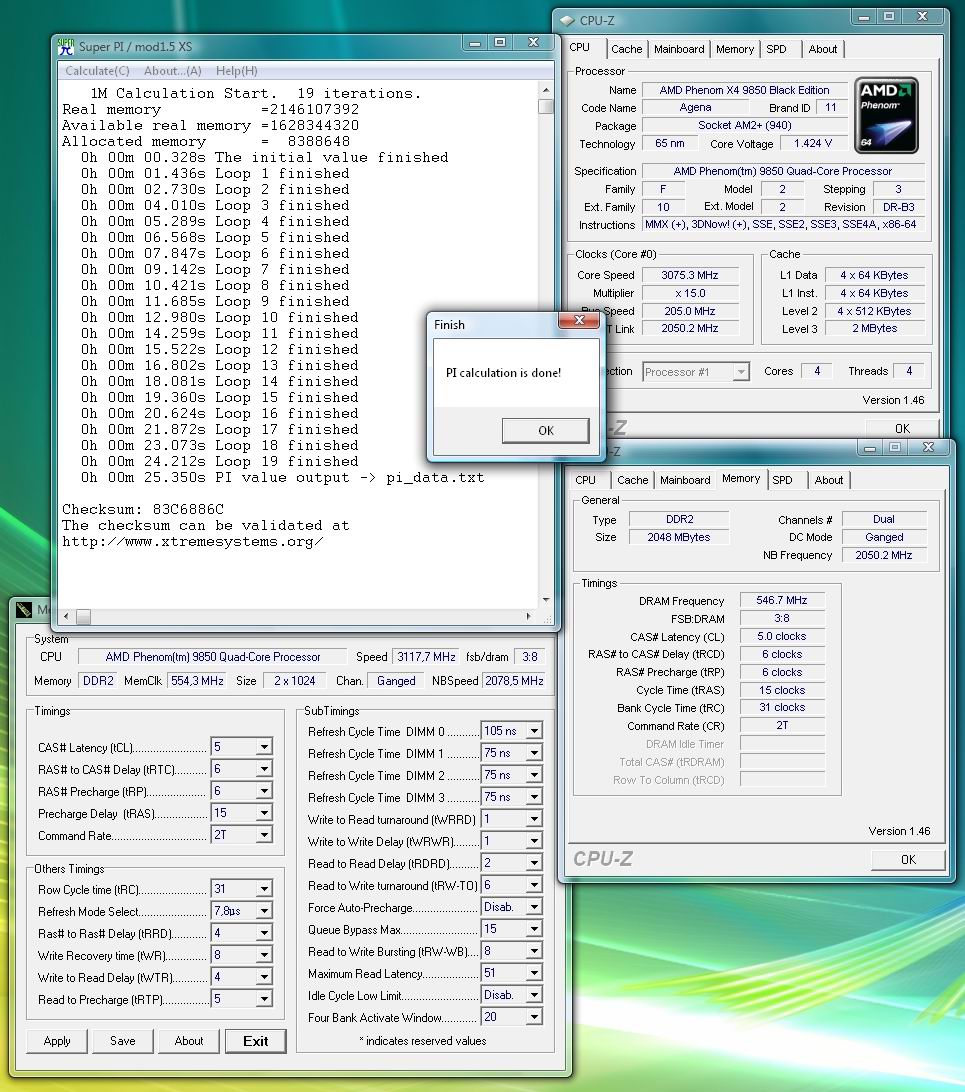Close the Finish dialog
Image resolution: width=965 pixels, height=1092 pixels.
tap(579, 320)
